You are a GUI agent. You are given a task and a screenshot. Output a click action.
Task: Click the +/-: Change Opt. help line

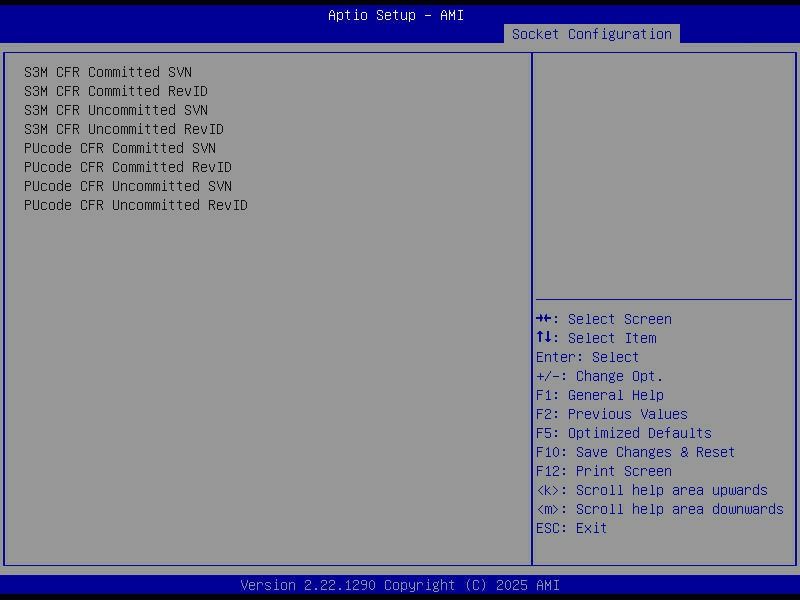click(599, 376)
